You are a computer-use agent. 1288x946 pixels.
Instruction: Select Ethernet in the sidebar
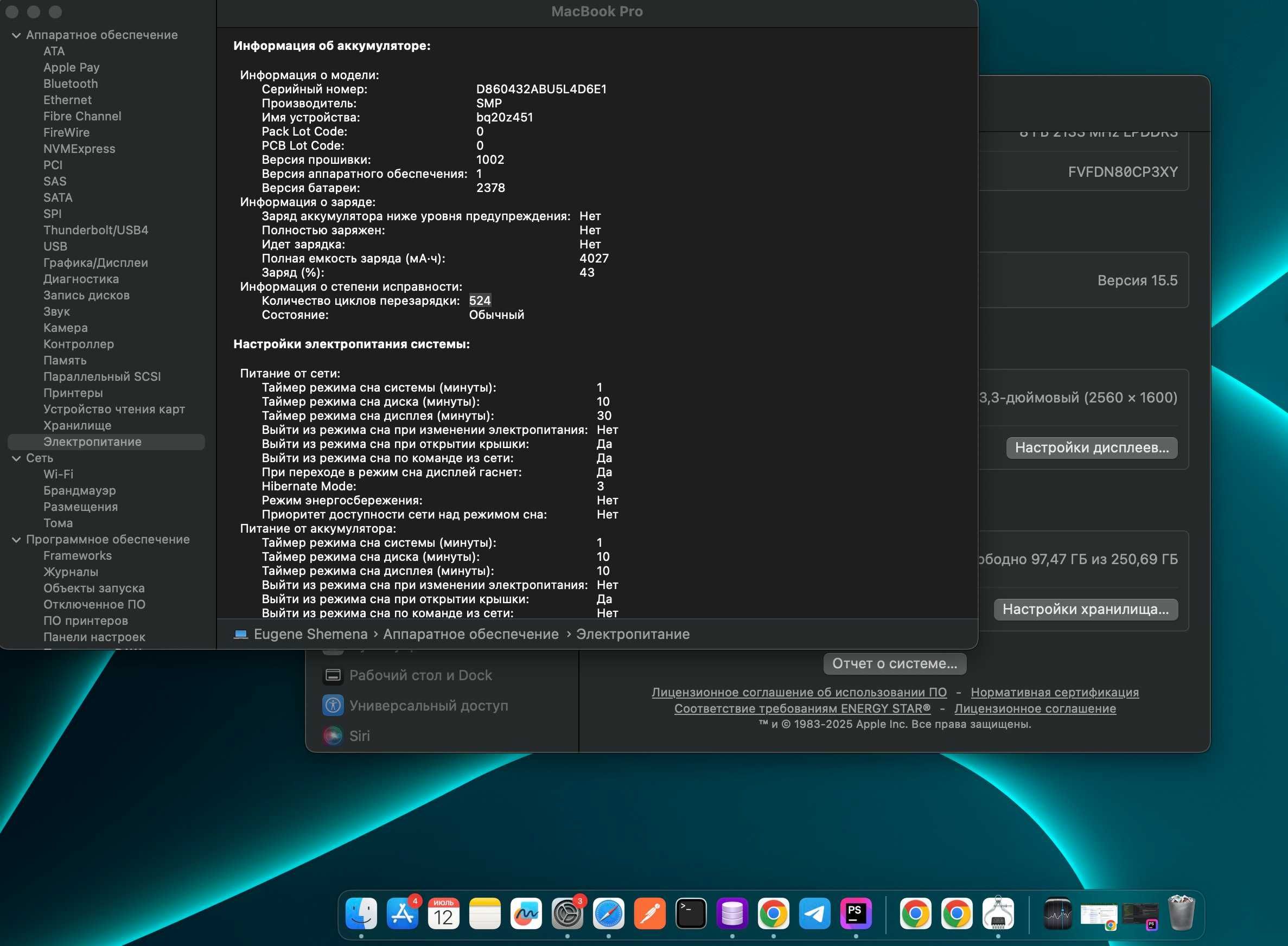(68, 100)
